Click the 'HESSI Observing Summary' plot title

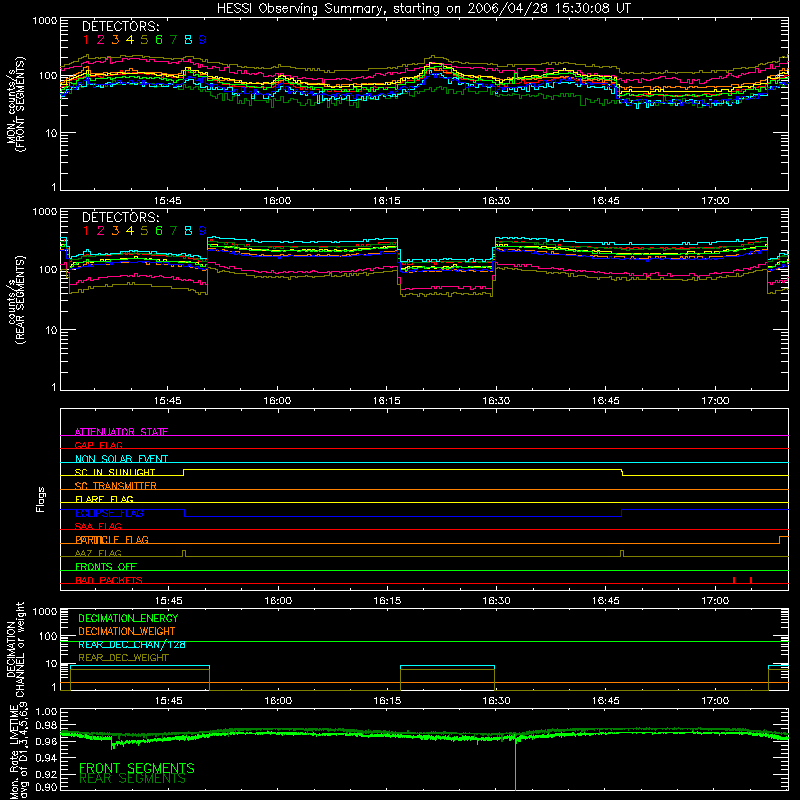pos(423,8)
